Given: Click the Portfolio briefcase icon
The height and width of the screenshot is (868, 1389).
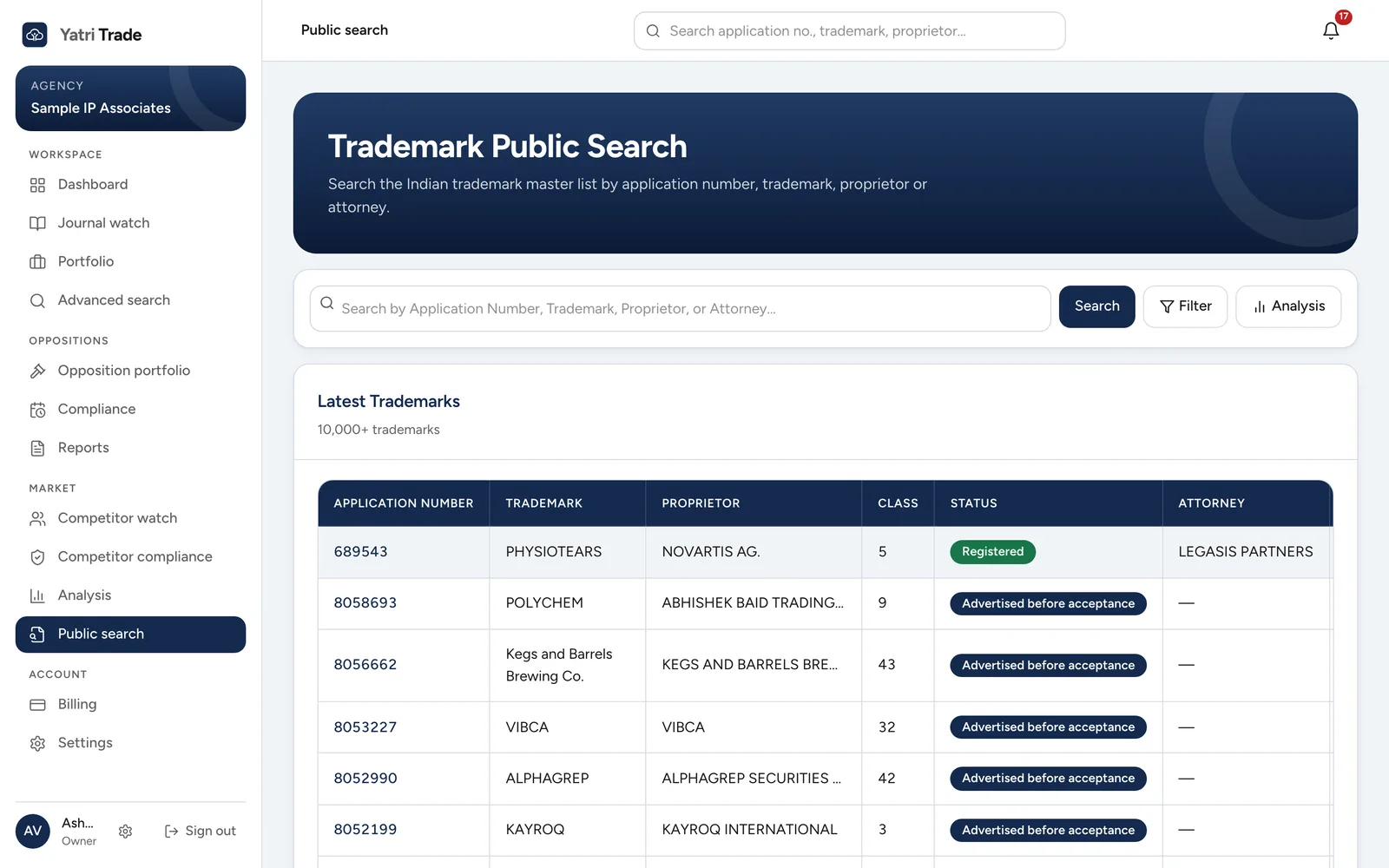Looking at the screenshot, I should click(37, 262).
